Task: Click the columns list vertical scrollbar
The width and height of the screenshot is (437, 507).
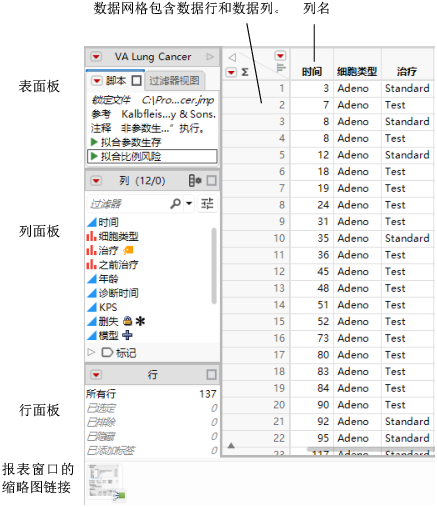Action: [214, 266]
